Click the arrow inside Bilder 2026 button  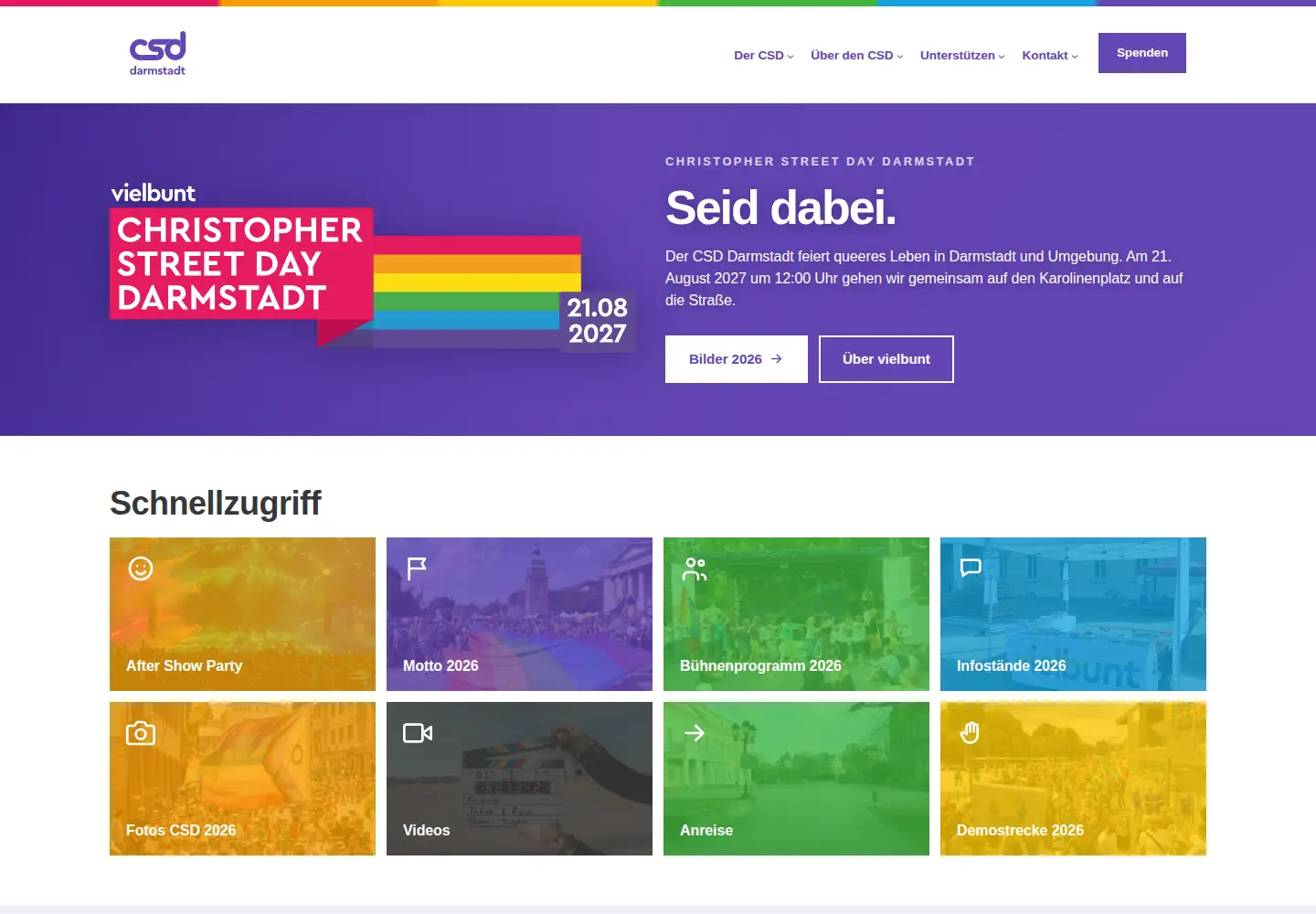777,359
